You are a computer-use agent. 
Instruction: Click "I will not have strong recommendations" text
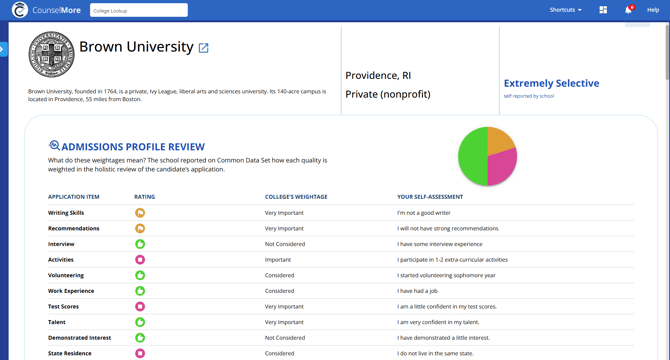447,228
